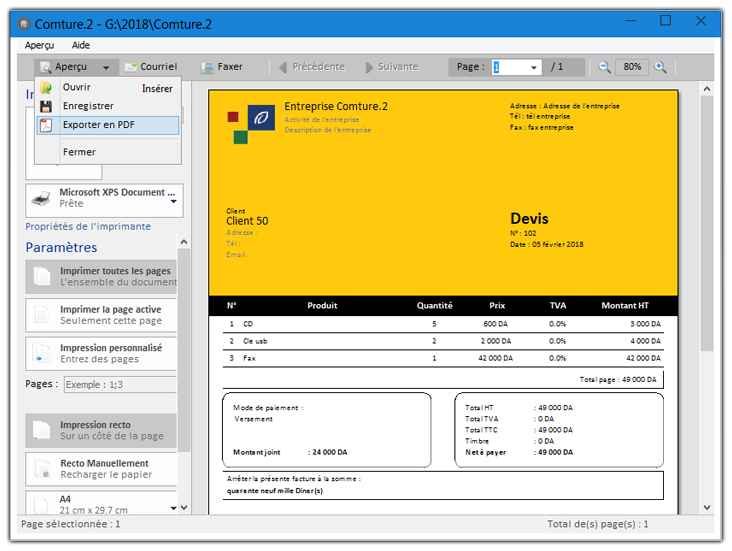732x551 pixels.
Task: Send the document via Courriel
Action: (x=150, y=67)
